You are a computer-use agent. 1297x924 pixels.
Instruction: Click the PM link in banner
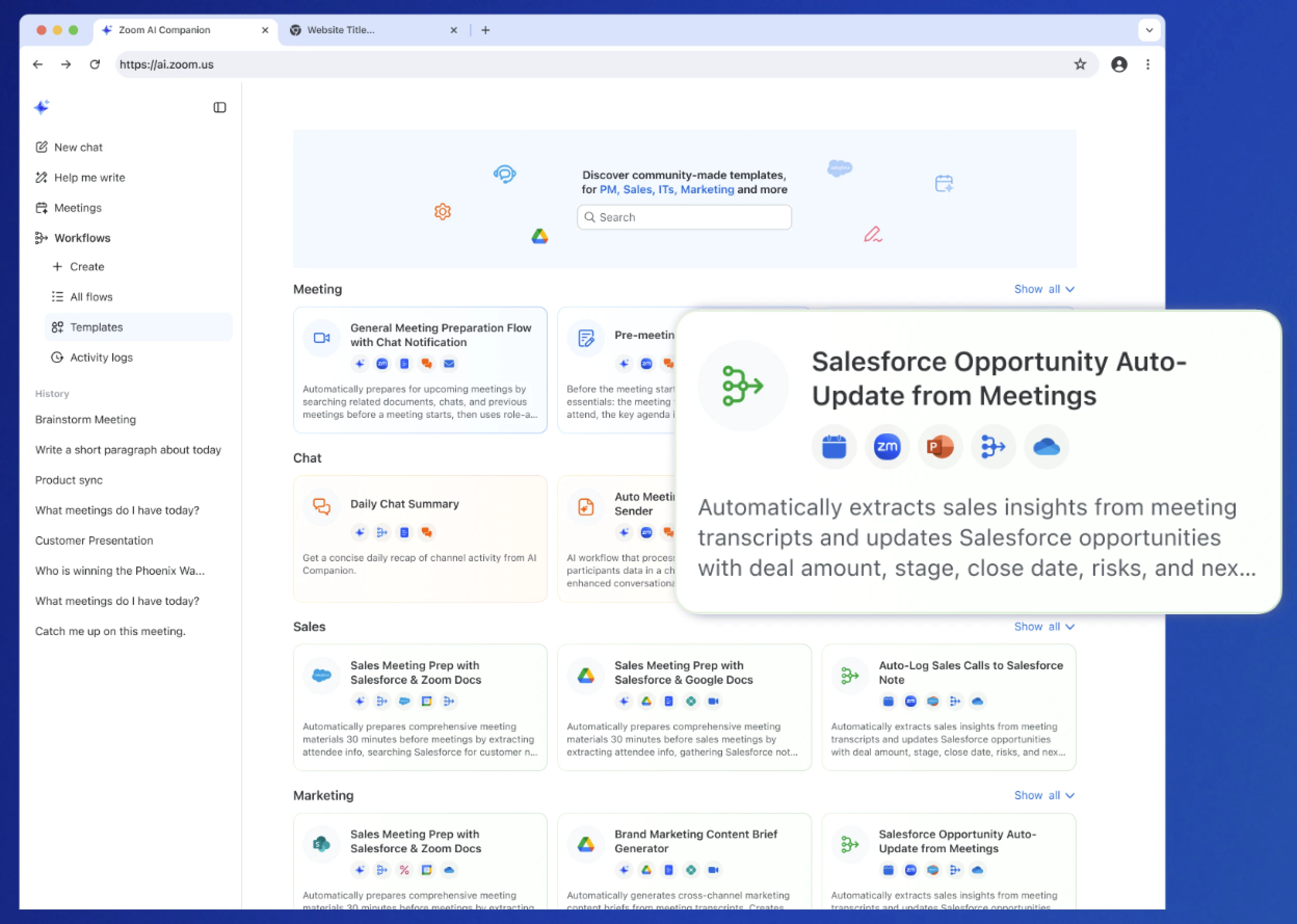click(x=608, y=190)
